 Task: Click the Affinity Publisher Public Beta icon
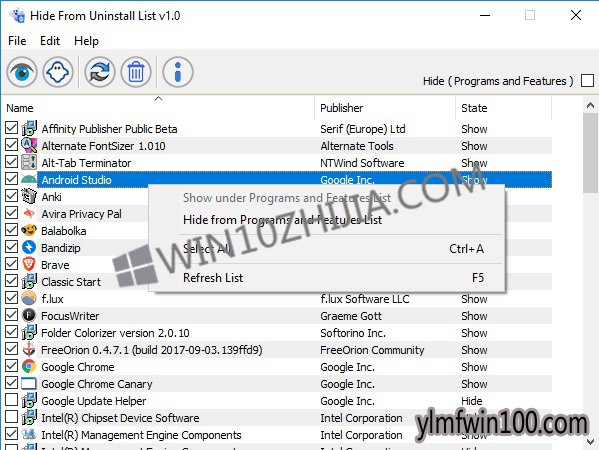(29, 128)
